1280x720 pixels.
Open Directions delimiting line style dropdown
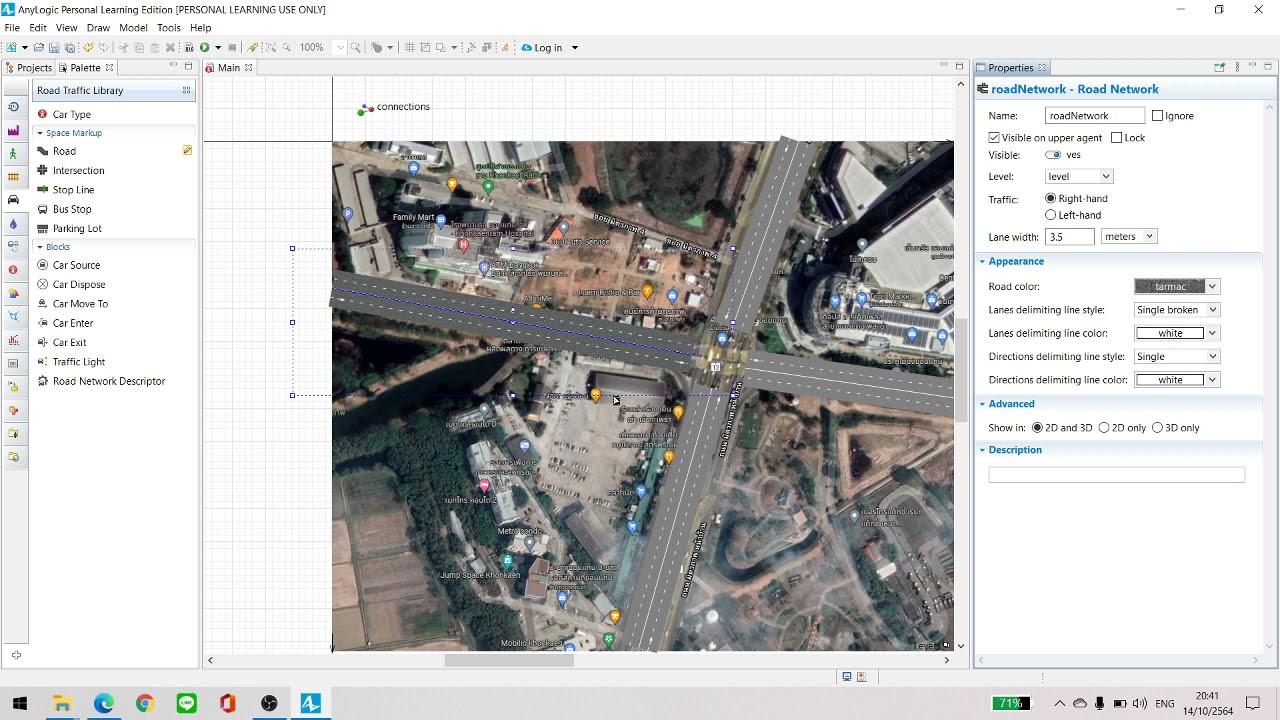(x=1176, y=357)
